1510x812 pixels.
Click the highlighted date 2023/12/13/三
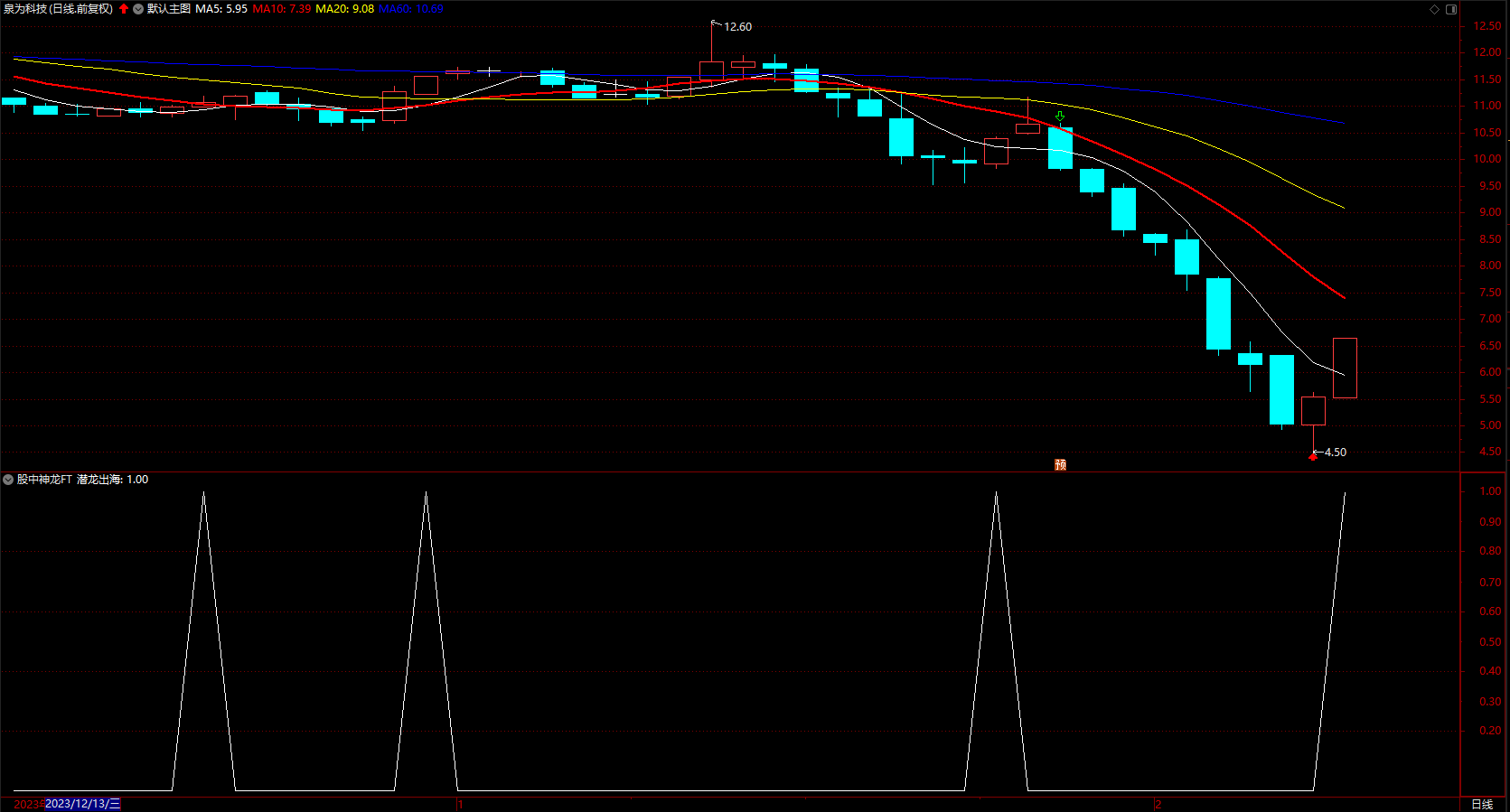pos(82,804)
